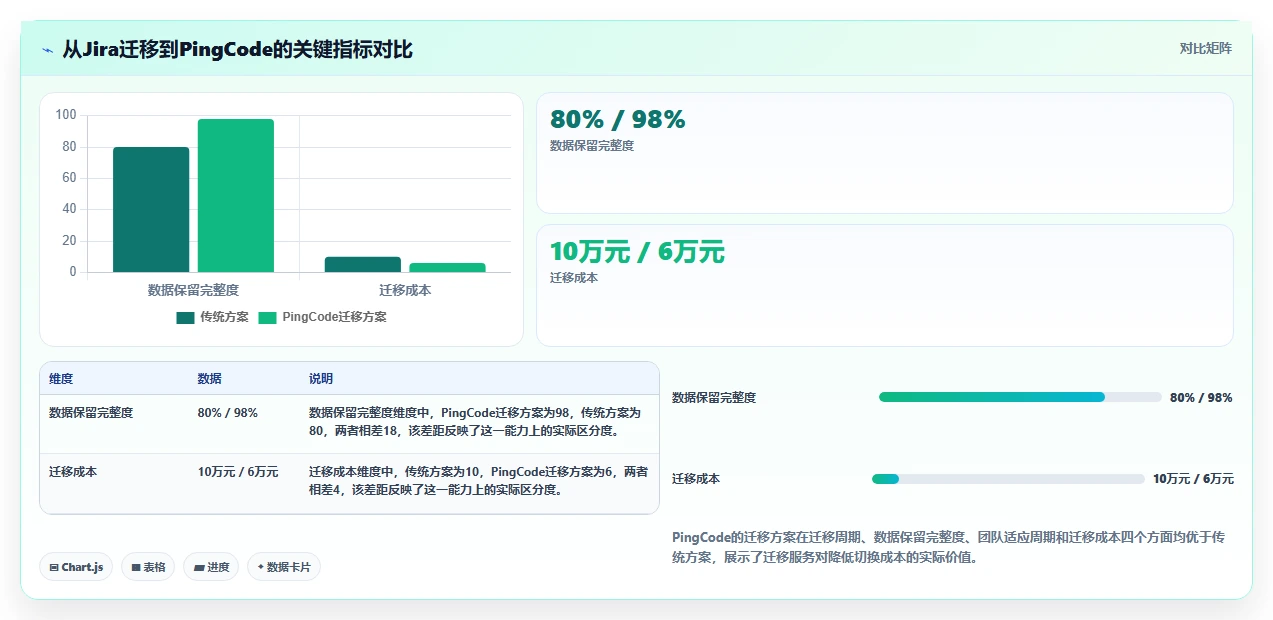
Task: Click the 表格 tag
Action: [148, 567]
